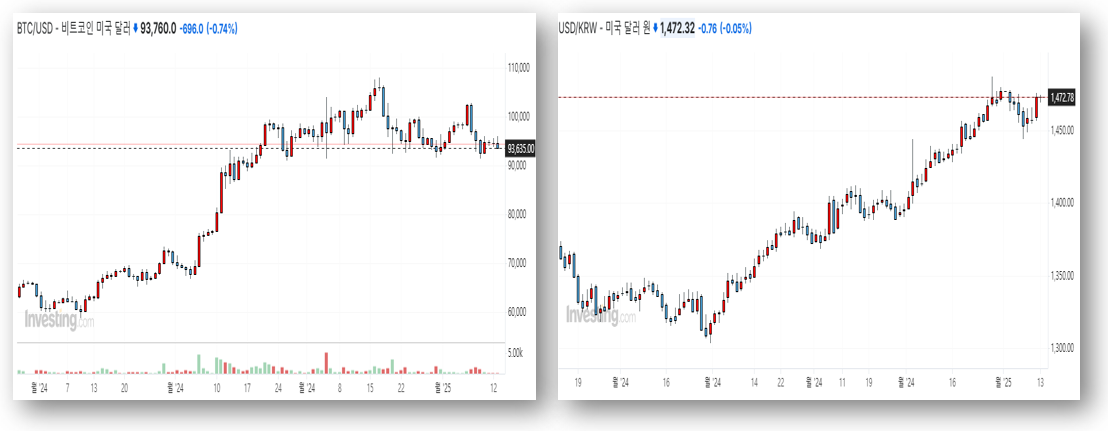1108x431 pixels.
Task: Click the 1,300.00 label on USD/KRW axis
Action: click(1061, 348)
